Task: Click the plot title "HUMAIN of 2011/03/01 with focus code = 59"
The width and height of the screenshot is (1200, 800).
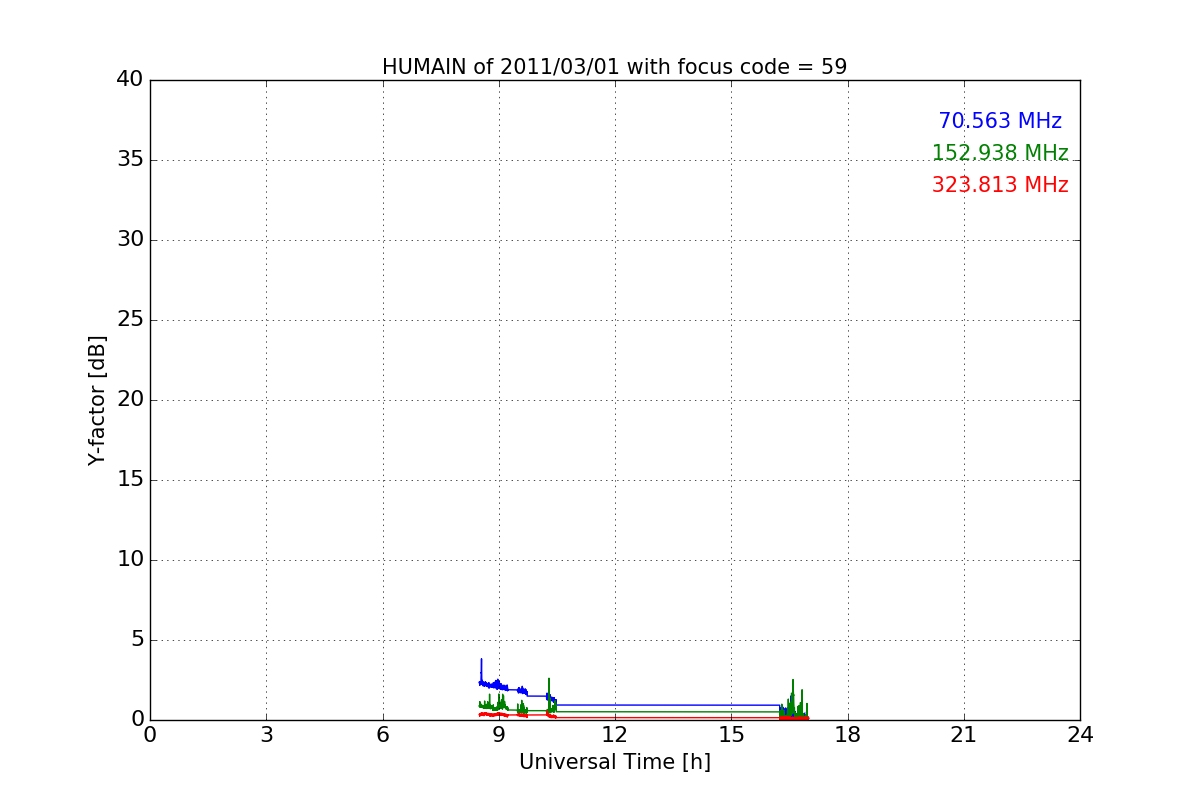Action: click(x=614, y=67)
